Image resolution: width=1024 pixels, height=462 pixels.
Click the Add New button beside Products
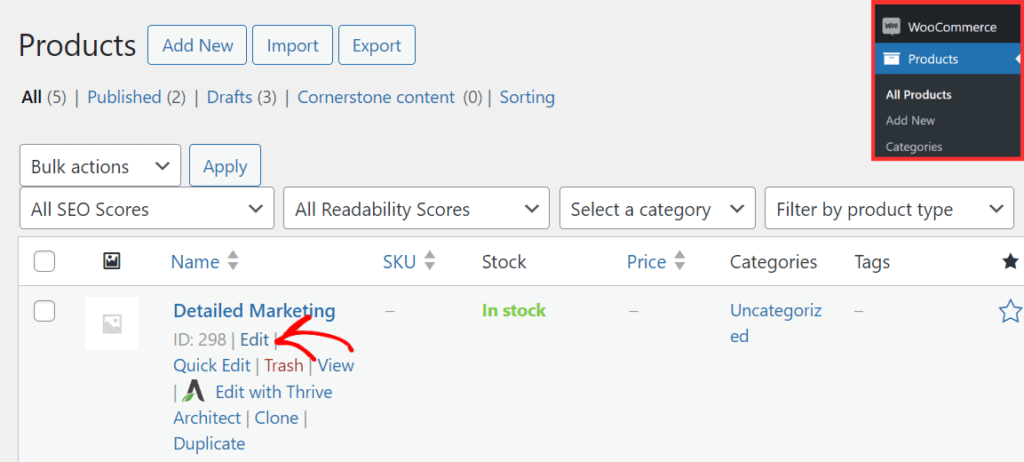pyautogui.click(x=197, y=46)
